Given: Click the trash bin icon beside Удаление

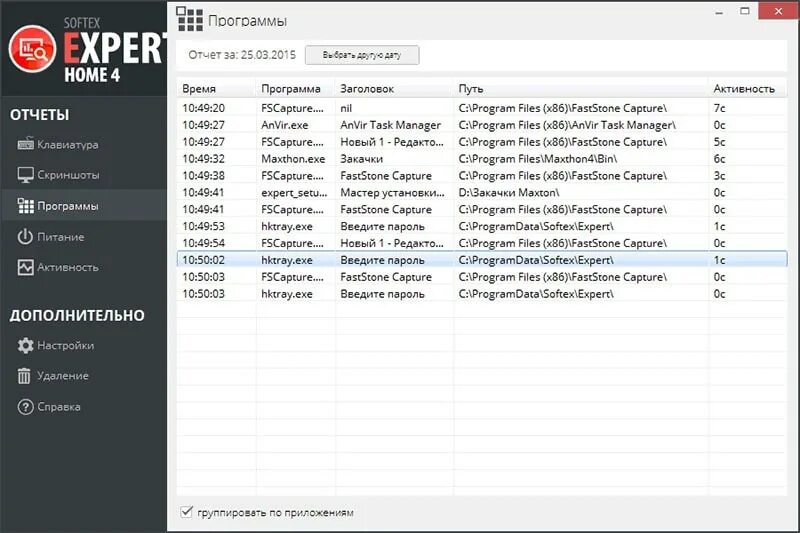Looking at the screenshot, I should coord(24,376).
